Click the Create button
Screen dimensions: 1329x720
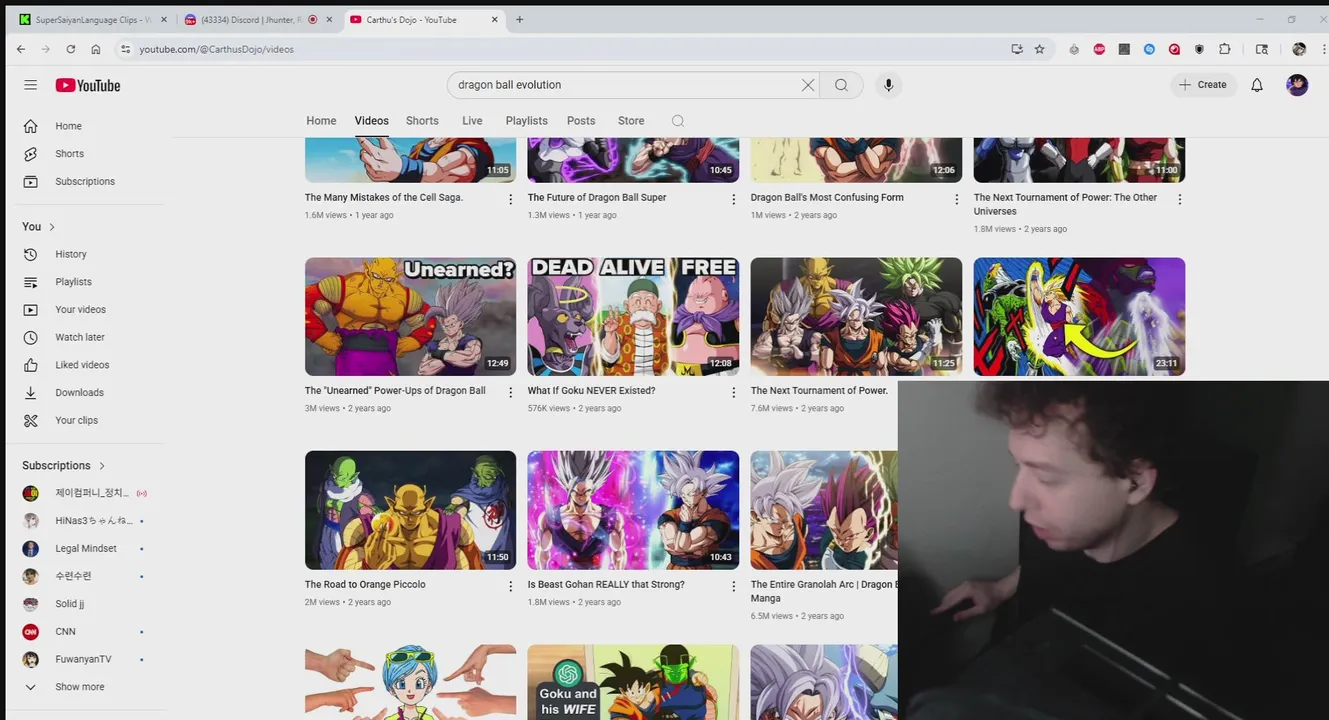click(x=1203, y=85)
